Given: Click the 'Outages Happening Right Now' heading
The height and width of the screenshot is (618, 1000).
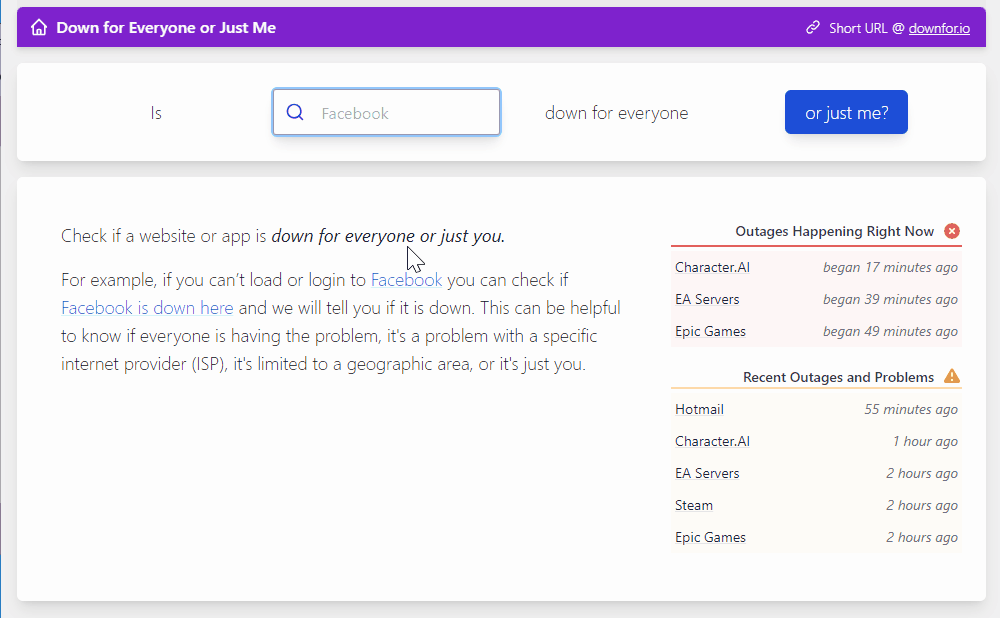Looking at the screenshot, I should pos(834,232).
